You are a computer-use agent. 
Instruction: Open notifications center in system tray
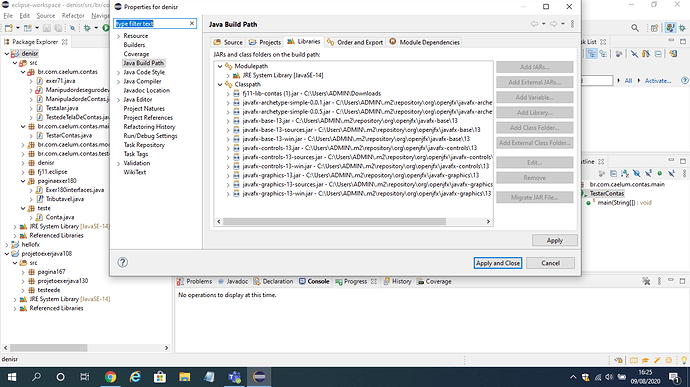click(674, 377)
